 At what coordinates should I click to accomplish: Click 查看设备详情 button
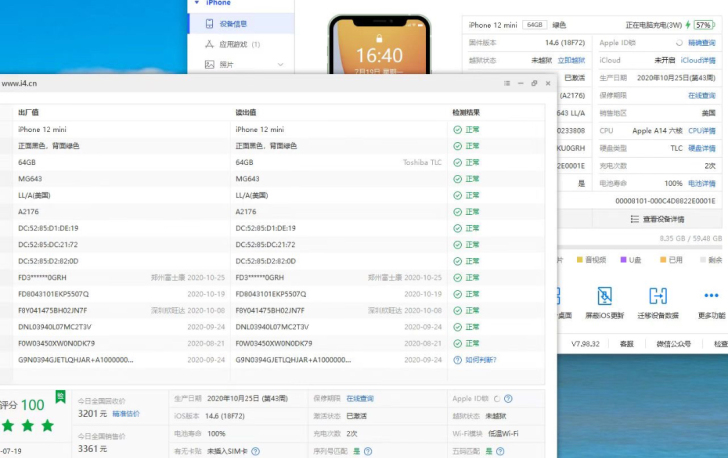(x=657, y=219)
